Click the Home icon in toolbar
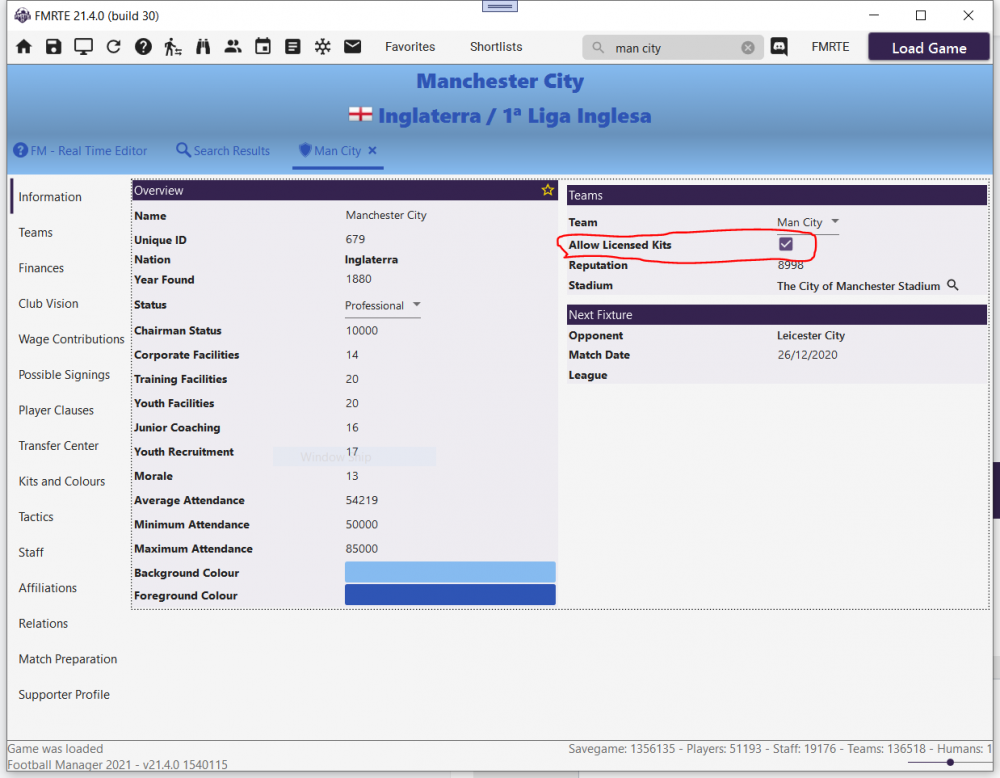The width and height of the screenshot is (1000, 778). pyautogui.click(x=24, y=47)
